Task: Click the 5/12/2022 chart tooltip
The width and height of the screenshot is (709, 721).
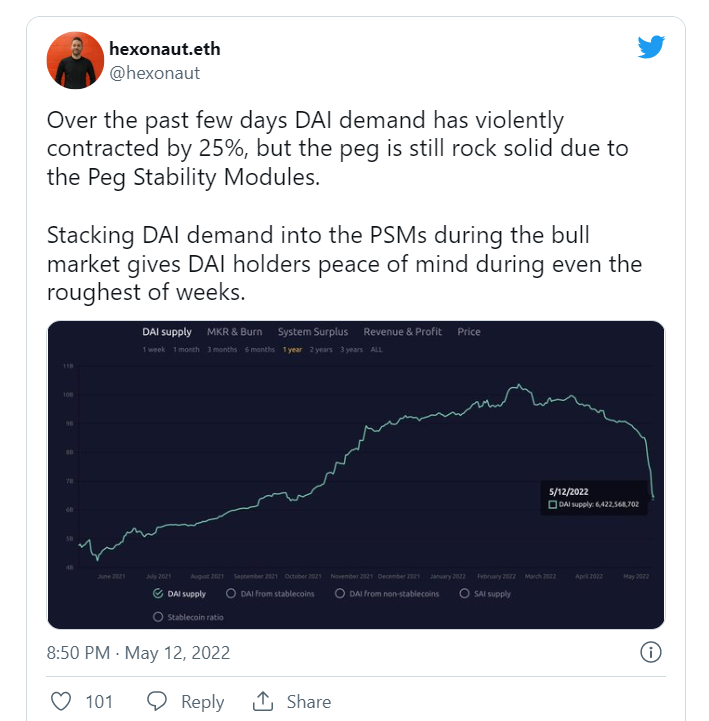Action: click(594, 498)
